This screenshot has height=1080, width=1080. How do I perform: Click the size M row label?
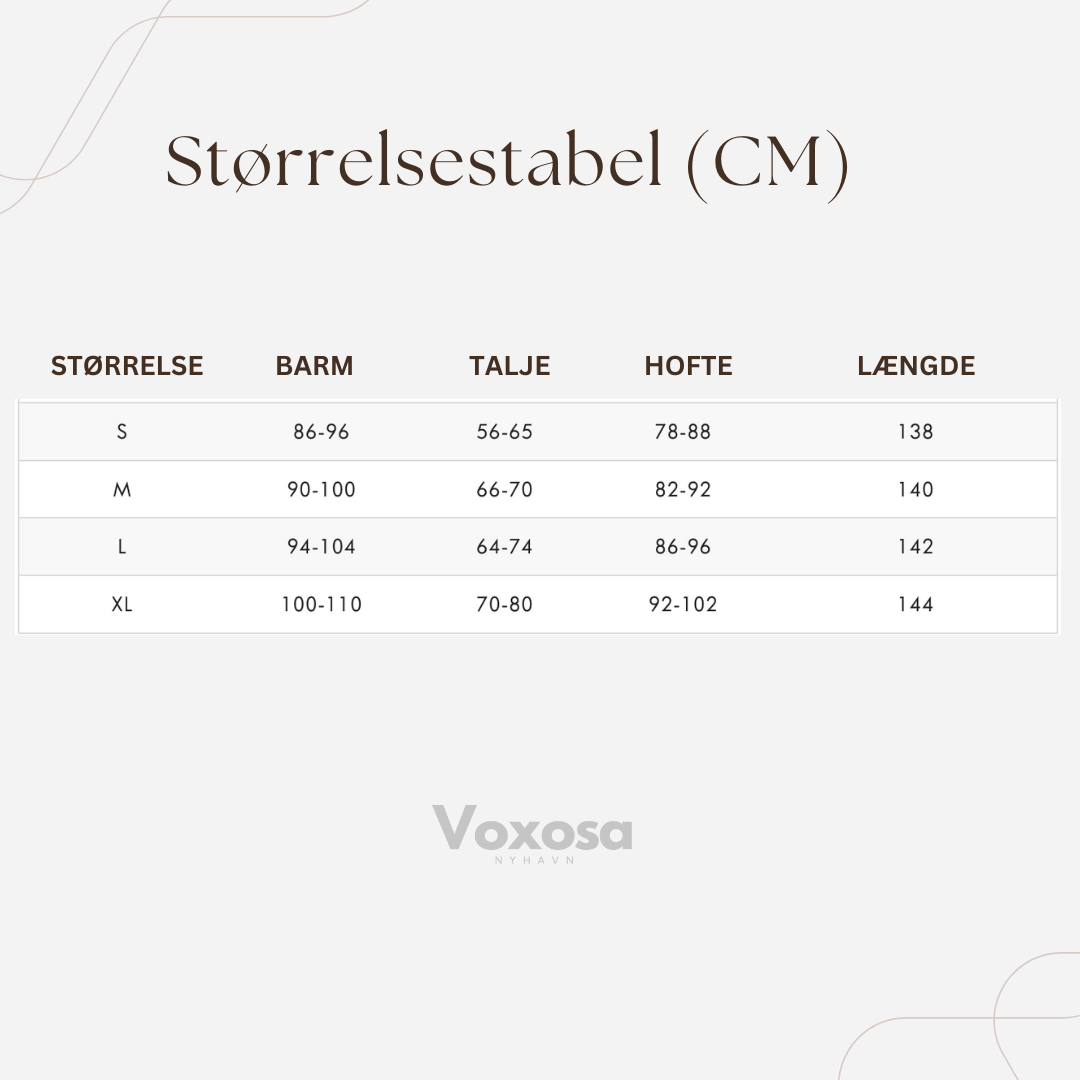(x=122, y=490)
